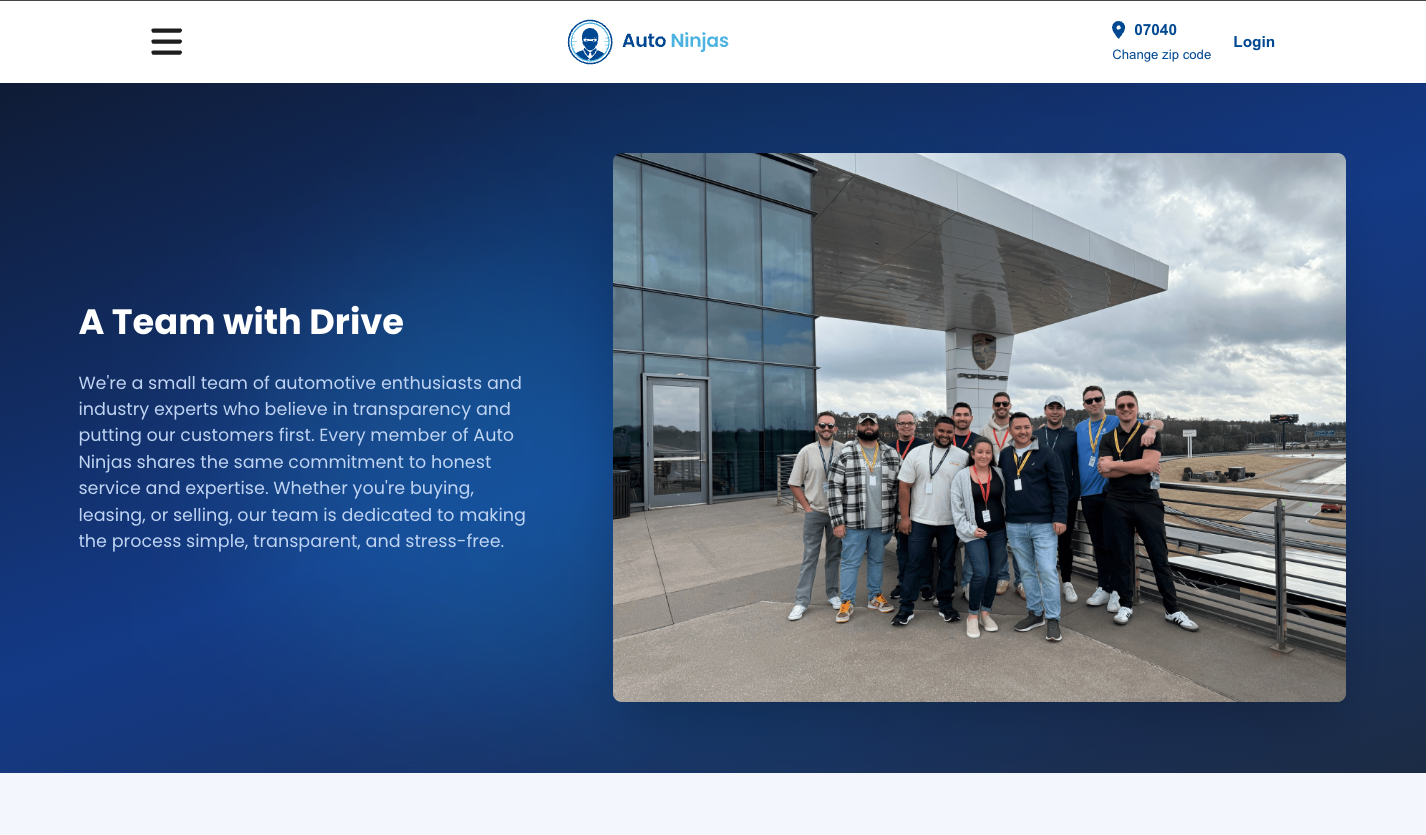The height and width of the screenshot is (835, 1426).
Task: Click the light blue "Ninjas" logo word
Action: point(700,41)
